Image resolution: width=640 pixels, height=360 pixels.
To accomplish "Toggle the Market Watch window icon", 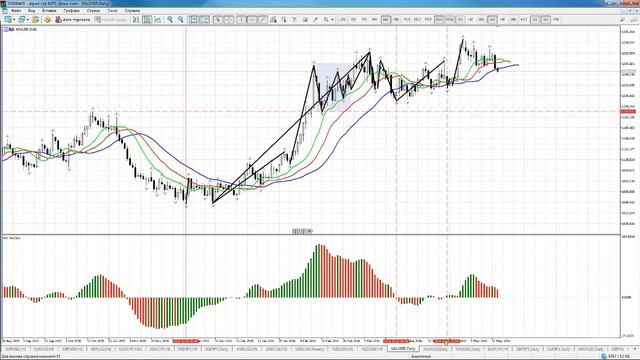I will [35, 20].
